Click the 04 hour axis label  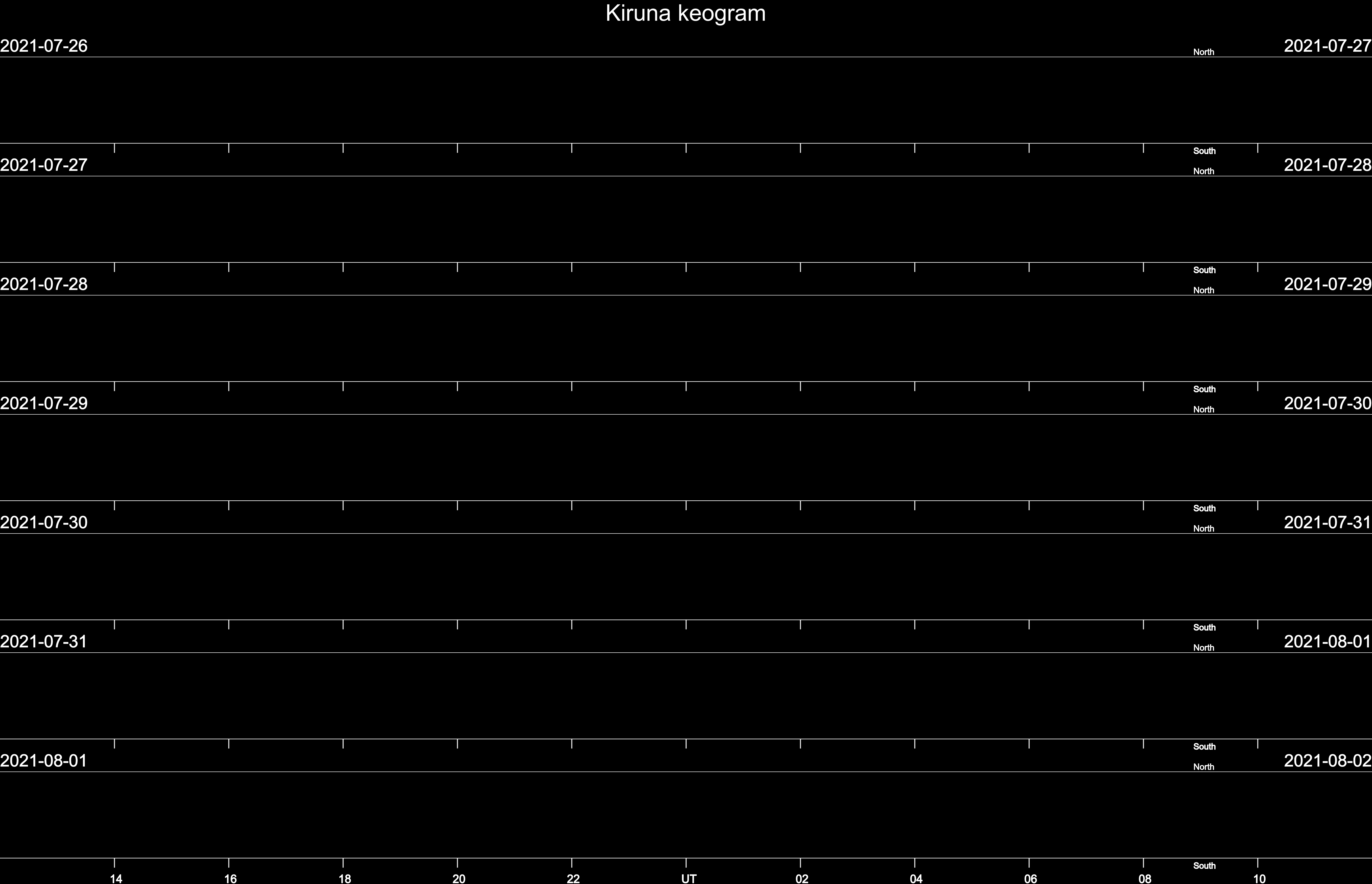click(x=916, y=878)
